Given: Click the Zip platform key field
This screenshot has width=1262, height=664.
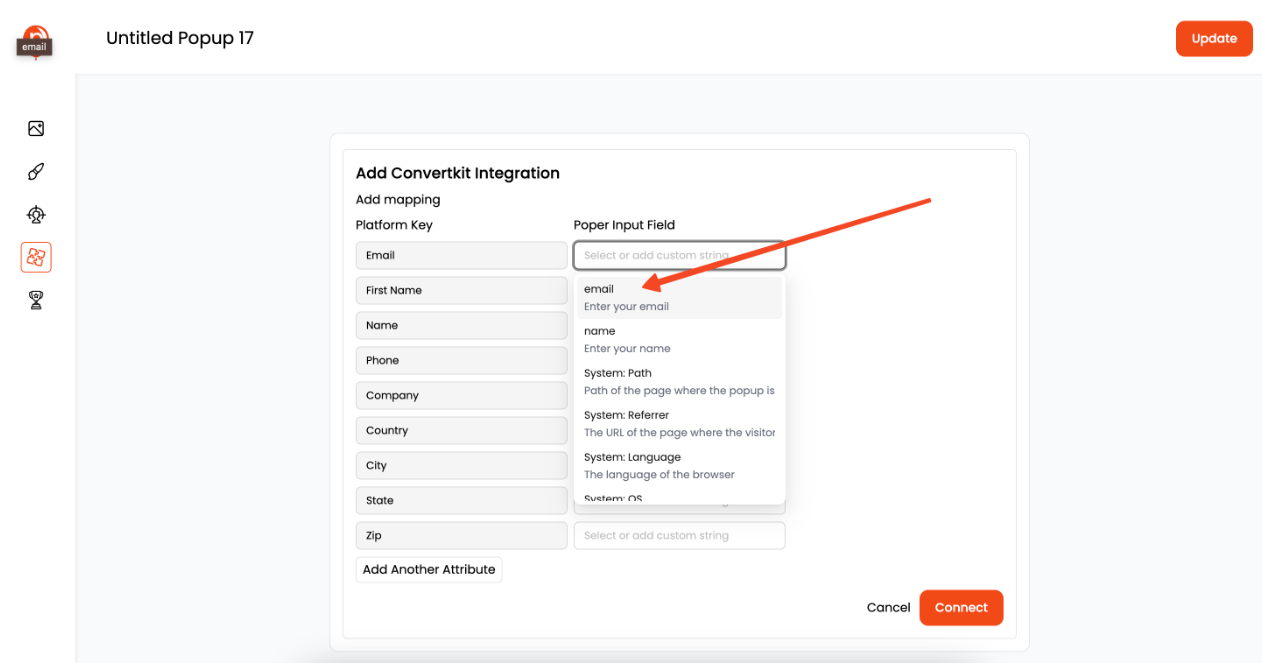Looking at the screenshot, I should [462, 535].
